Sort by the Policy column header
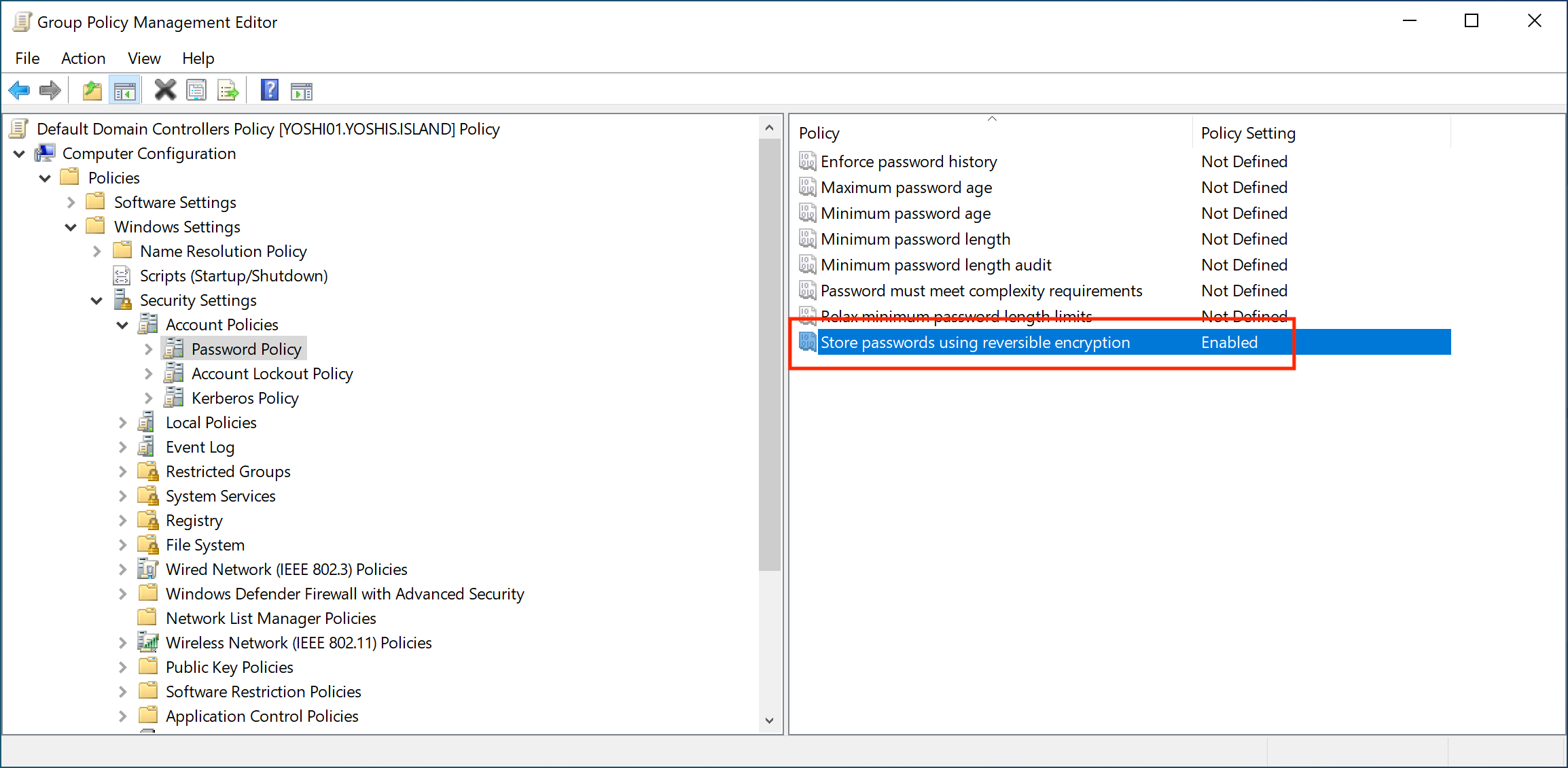1568x768 pixels. tap(819, 133)
